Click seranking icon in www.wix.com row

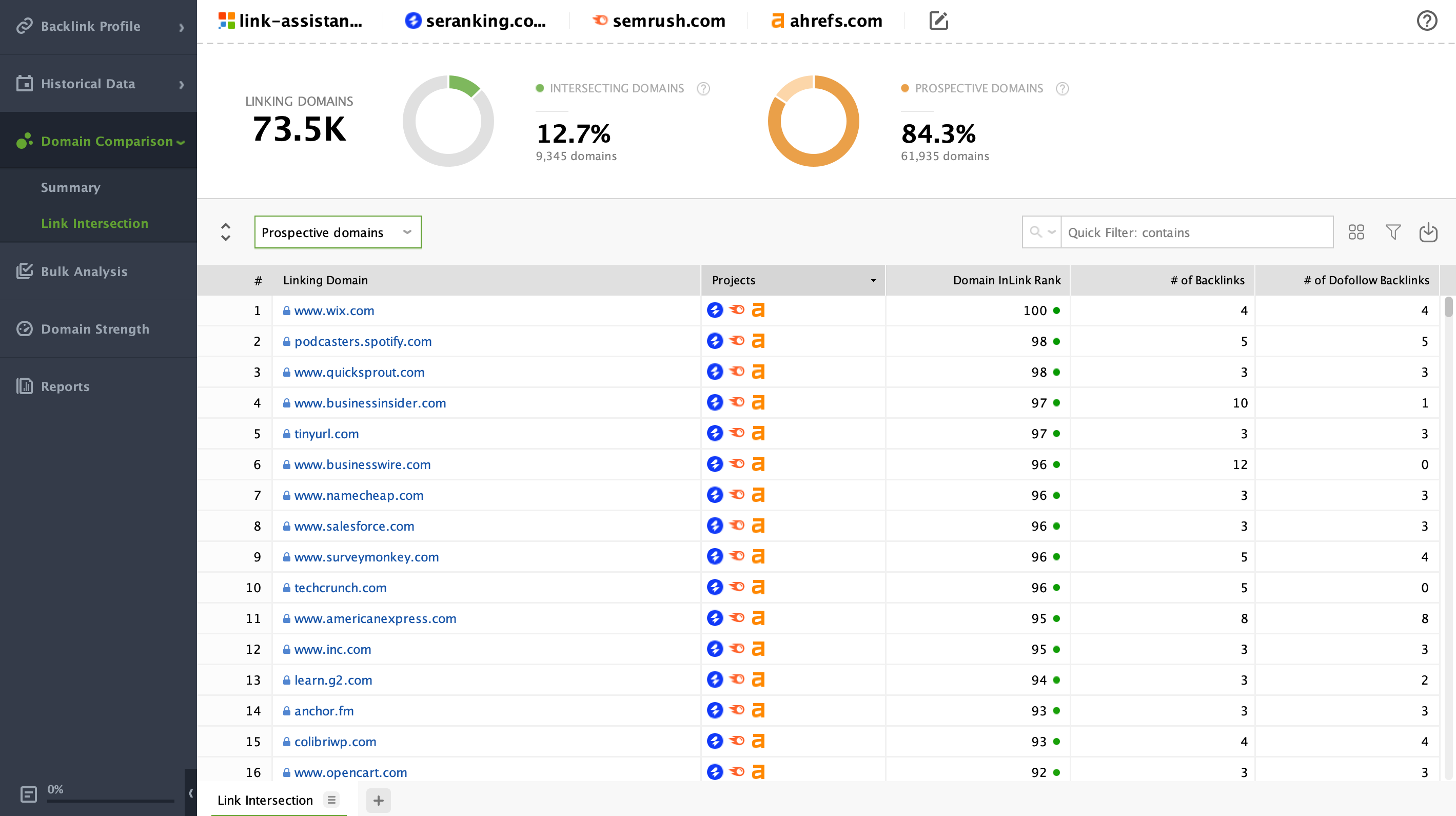click(715, 310)
